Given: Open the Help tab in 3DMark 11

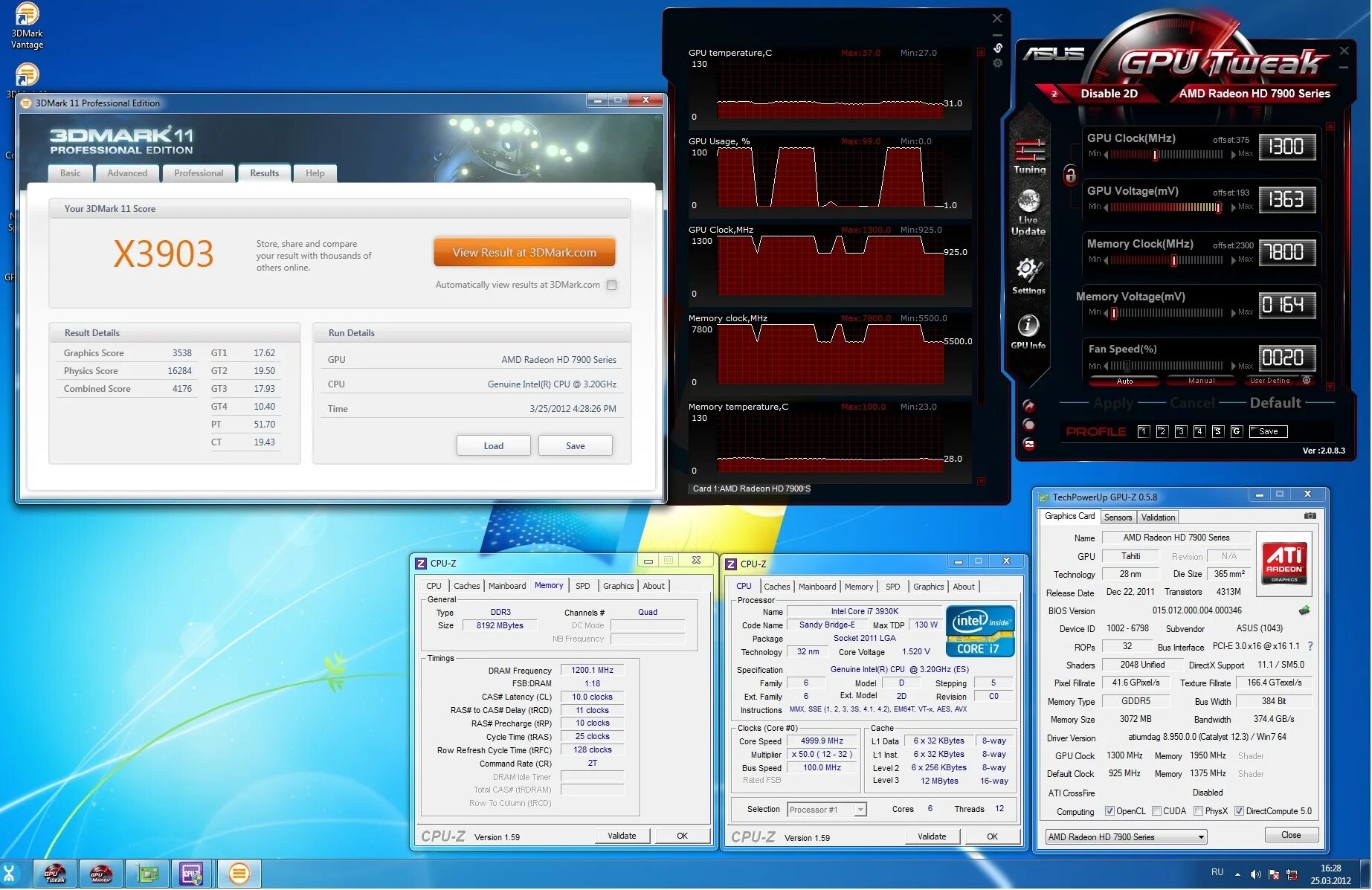Looking at the screenshot, I should coord(315,173).
